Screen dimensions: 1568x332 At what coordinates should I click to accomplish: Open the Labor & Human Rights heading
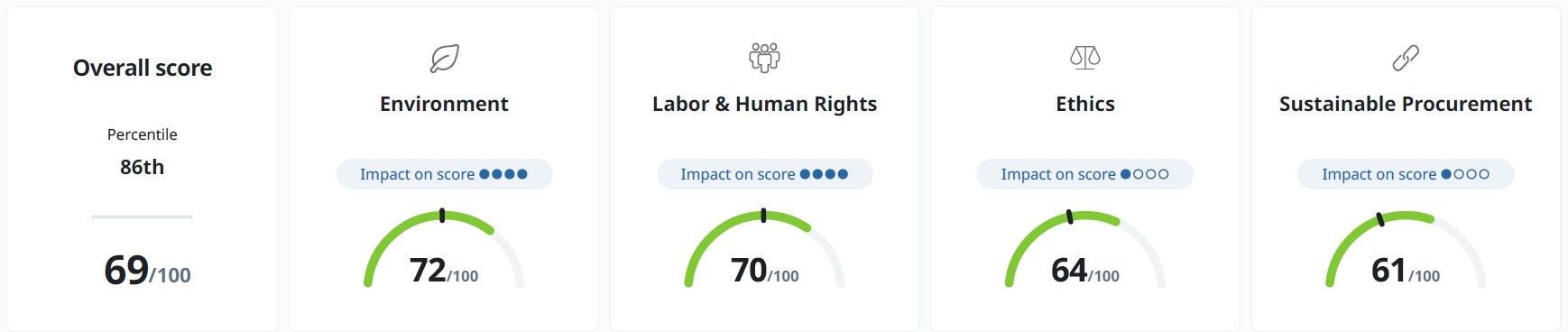[764, 105]
